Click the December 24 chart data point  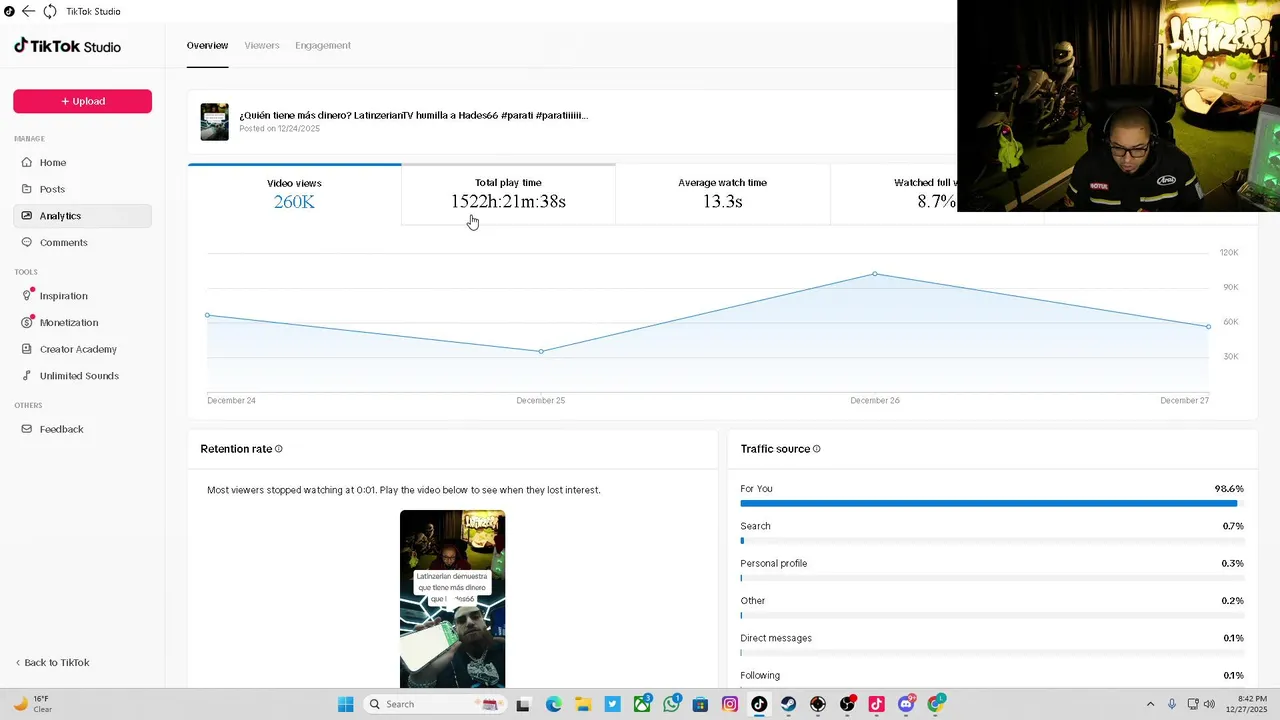(x=208, y=315)
